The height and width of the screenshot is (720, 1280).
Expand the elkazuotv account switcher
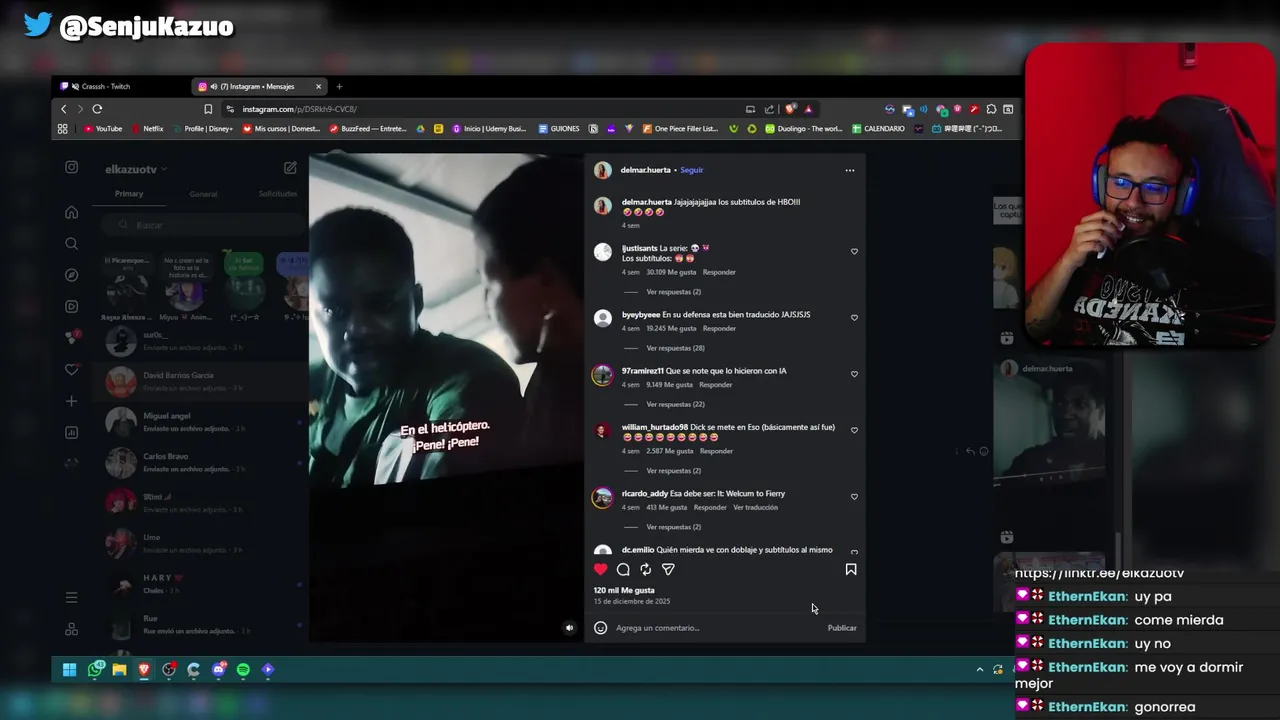pos(136,169)
